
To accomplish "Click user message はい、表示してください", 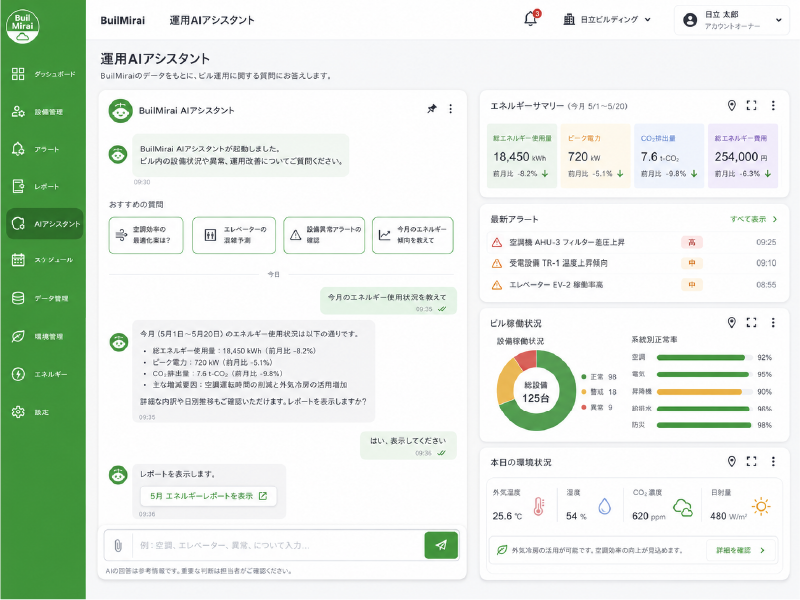I will (x=408, y=445).
